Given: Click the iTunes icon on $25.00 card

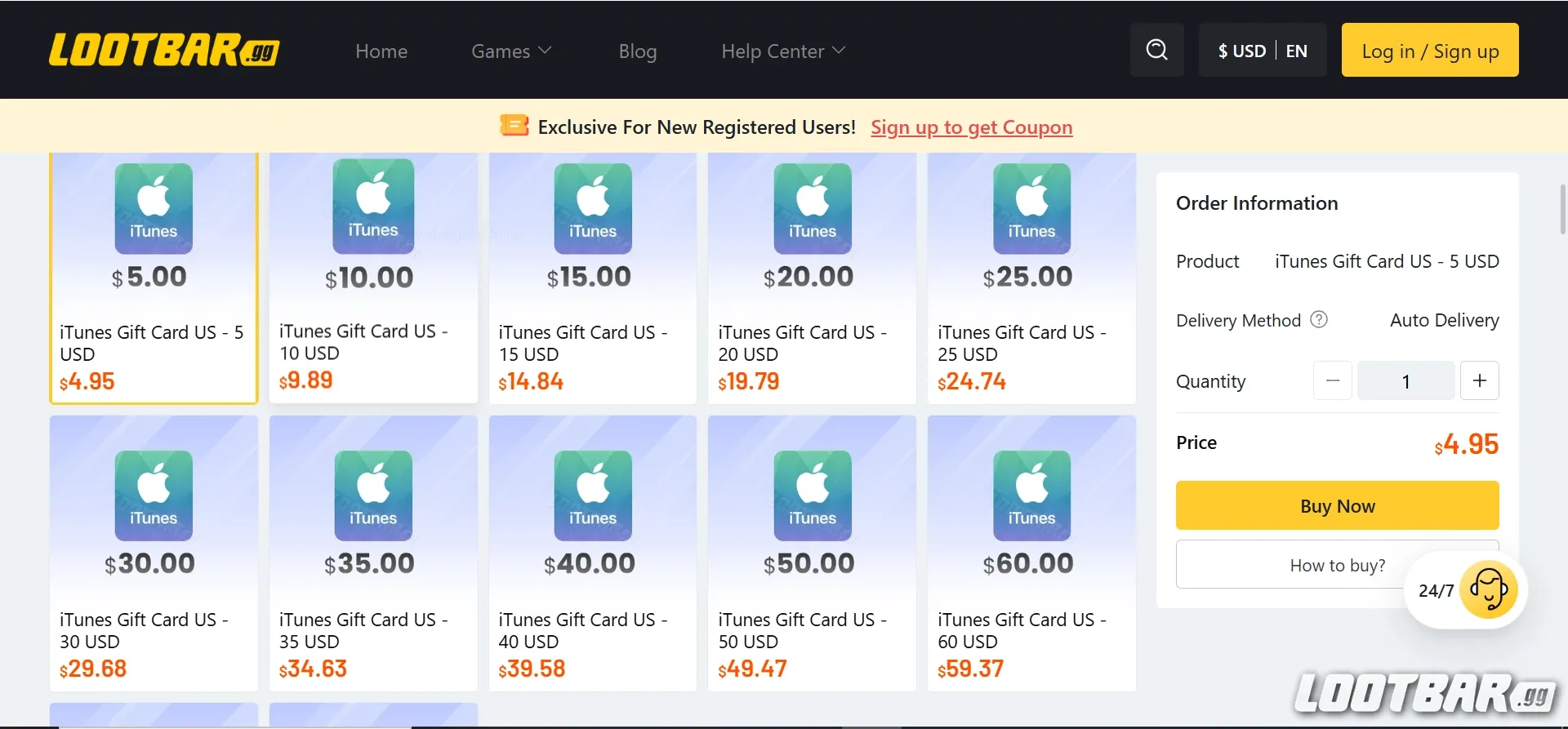Looking at the screenshot, I should click(x=1031, y=208).
